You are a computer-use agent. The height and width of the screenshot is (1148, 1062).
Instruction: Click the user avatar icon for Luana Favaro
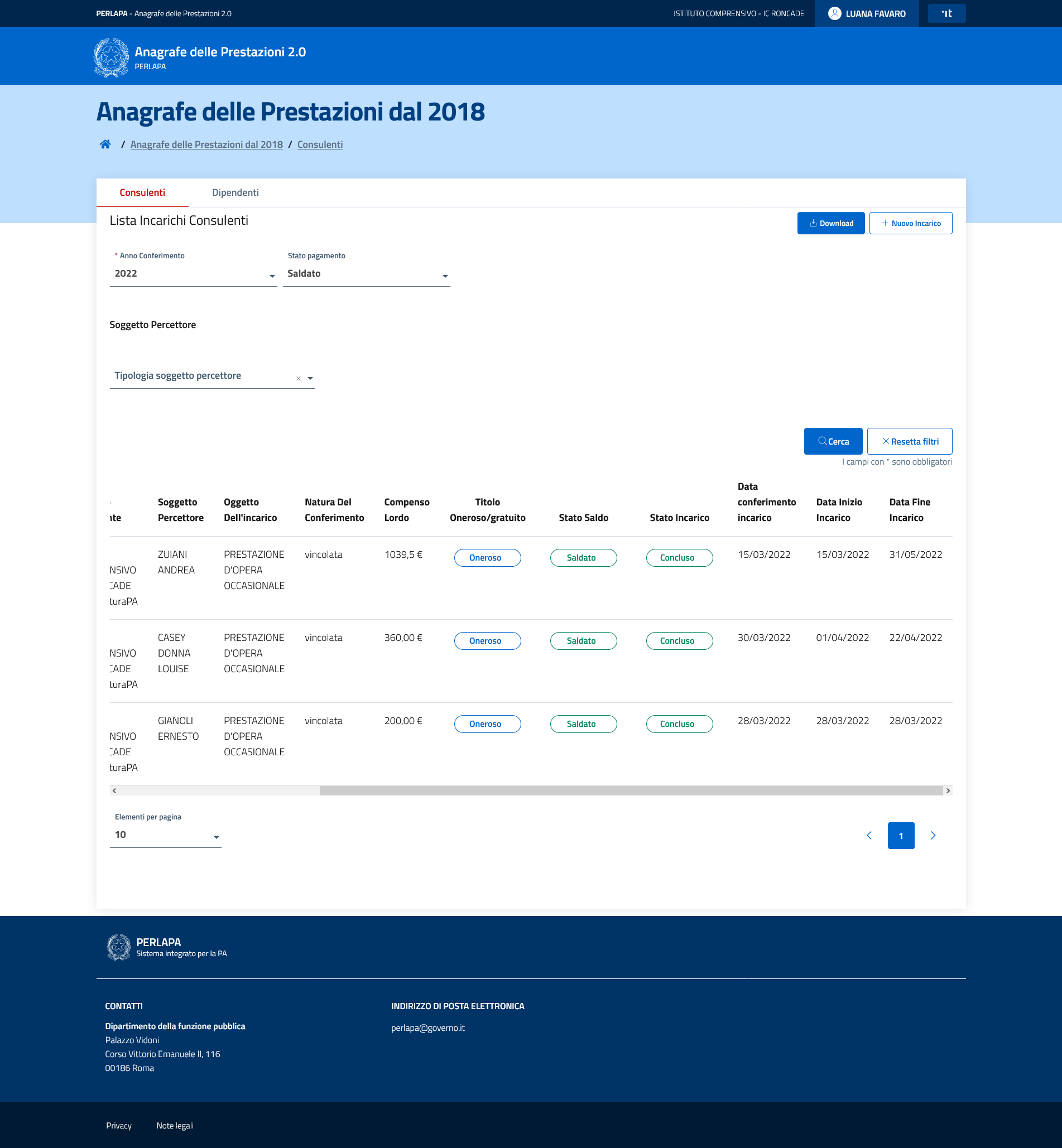tap(834, 13)
